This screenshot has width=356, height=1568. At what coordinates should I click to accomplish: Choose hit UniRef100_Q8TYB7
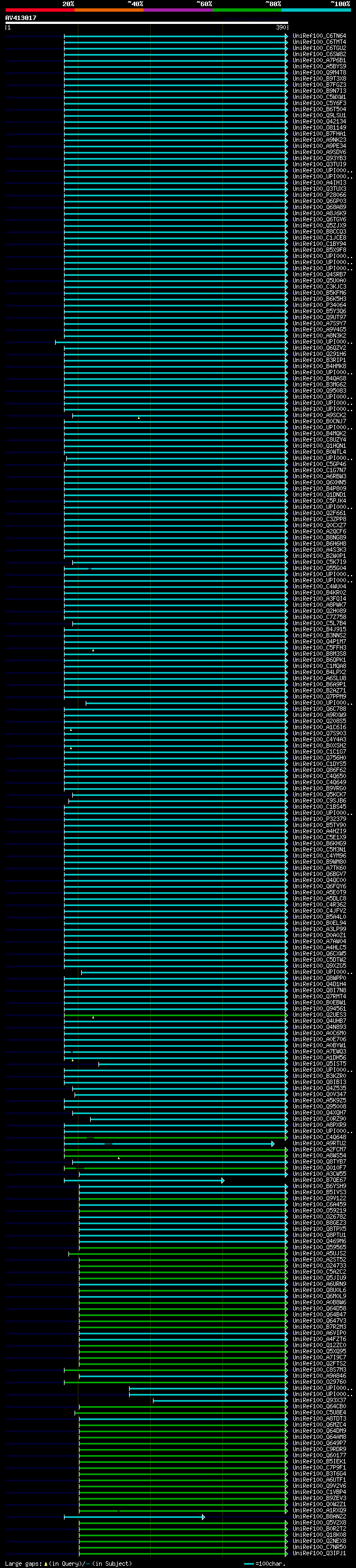319,1161
